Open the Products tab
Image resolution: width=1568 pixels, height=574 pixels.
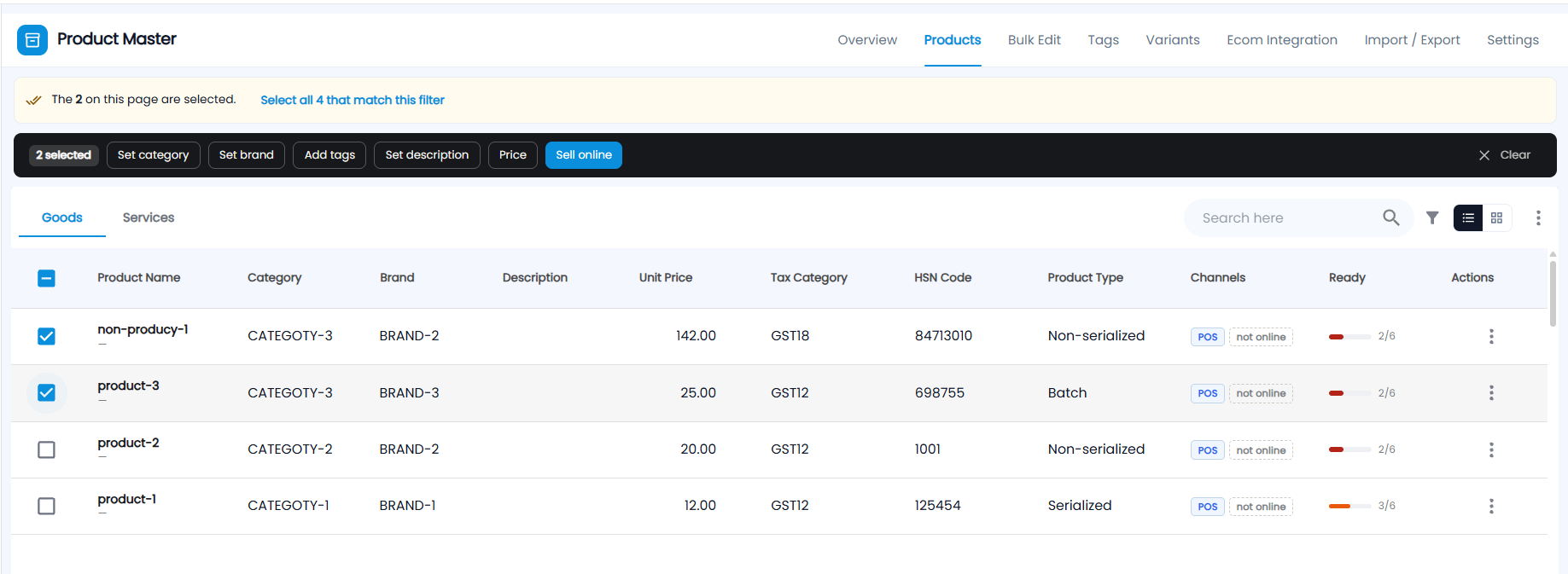point(953,40)
